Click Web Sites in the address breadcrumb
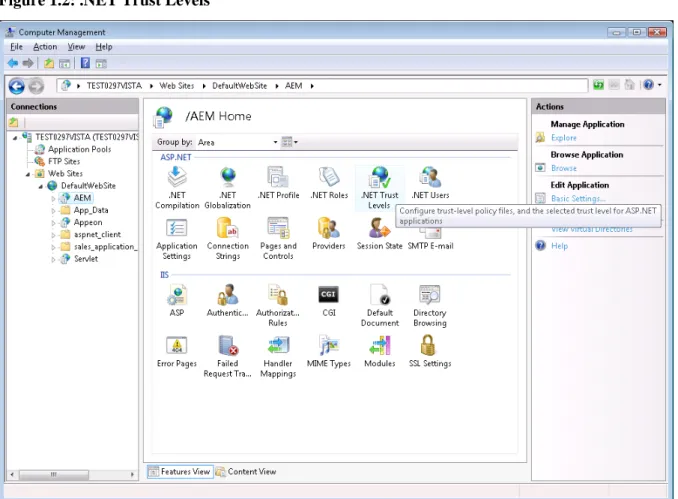Image resolution: width=678 pixels, height=499 pixels. [176, 86]
